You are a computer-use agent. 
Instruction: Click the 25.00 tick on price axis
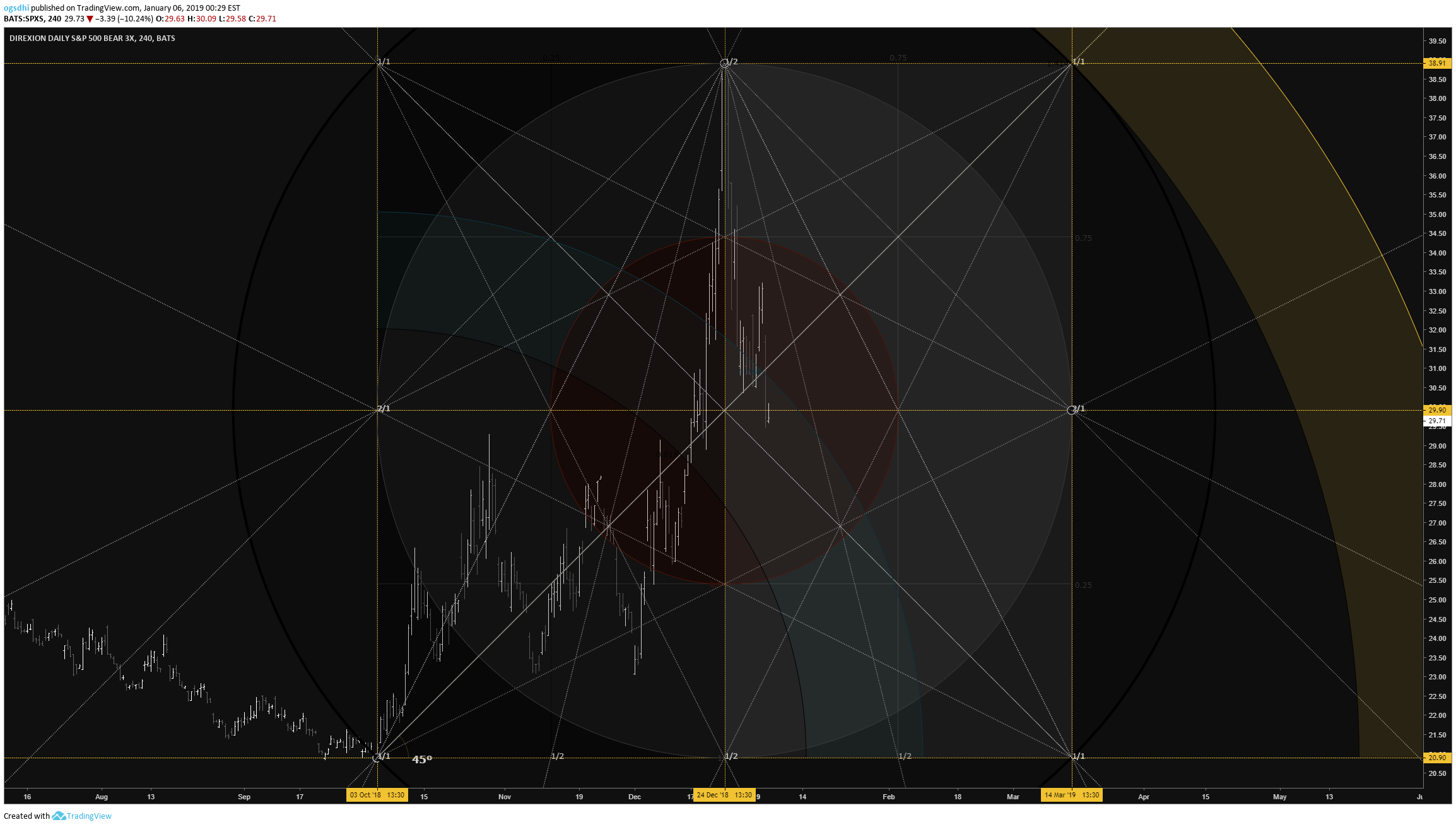point(1437,600)
